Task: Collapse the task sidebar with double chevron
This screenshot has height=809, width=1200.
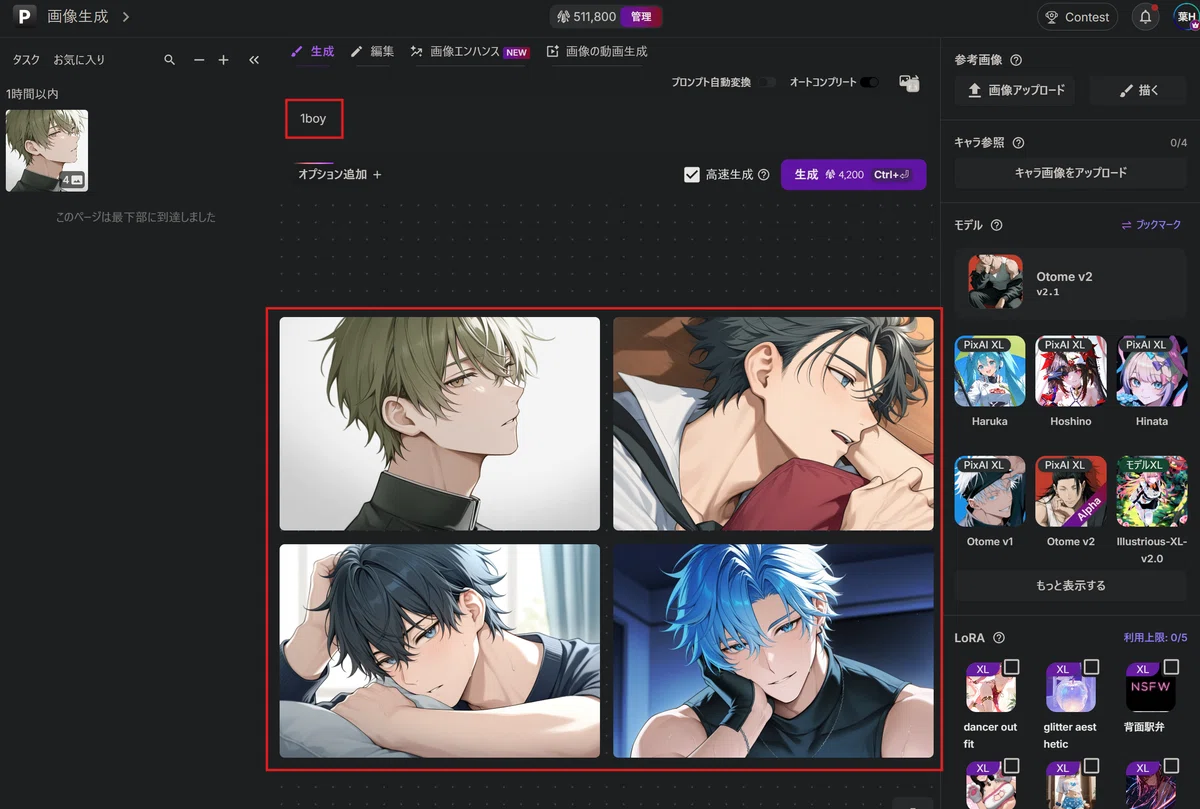Action: point(254,60)
